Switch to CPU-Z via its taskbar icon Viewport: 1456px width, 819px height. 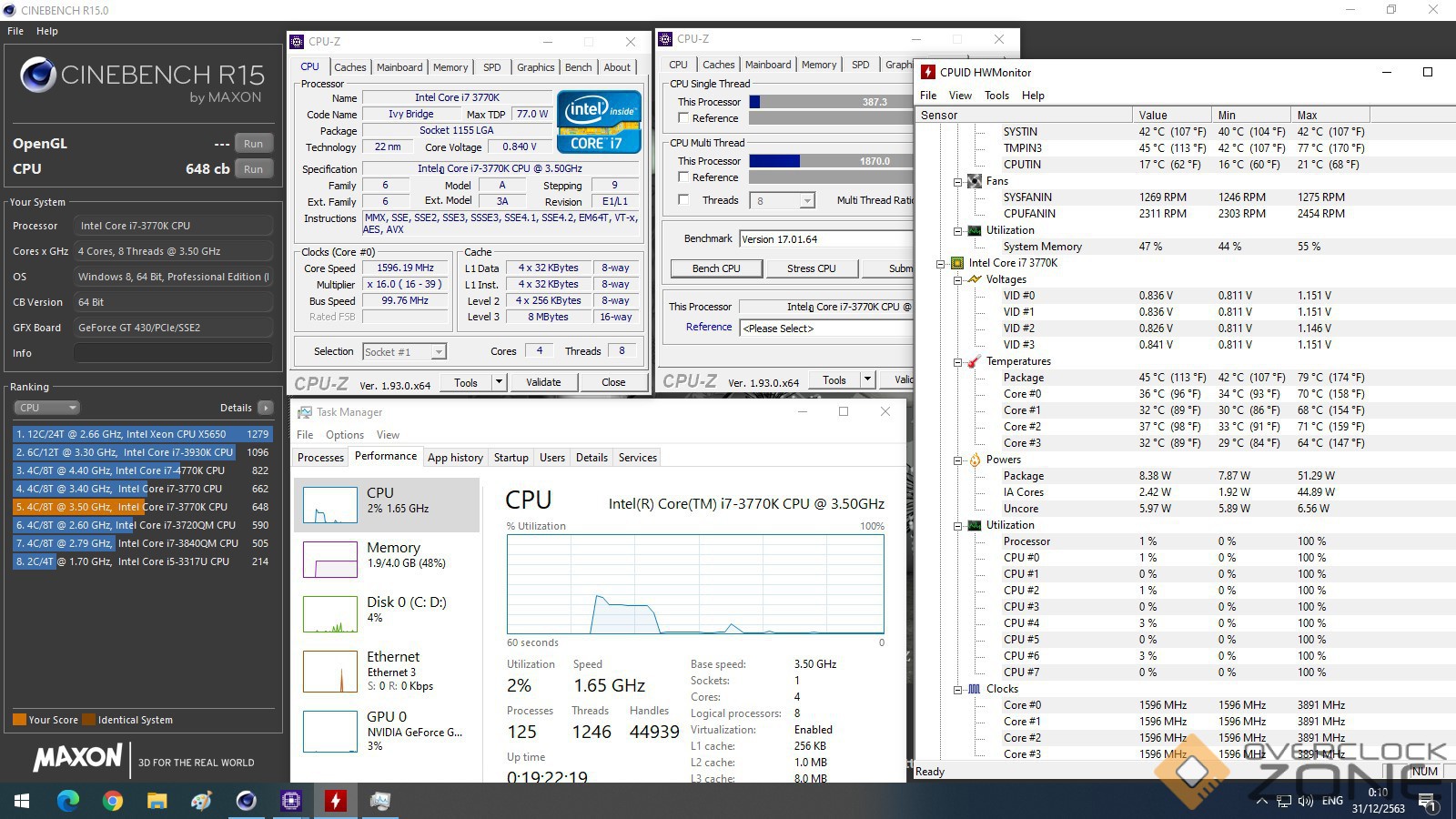pyautogui.click(x=291, y=801)
